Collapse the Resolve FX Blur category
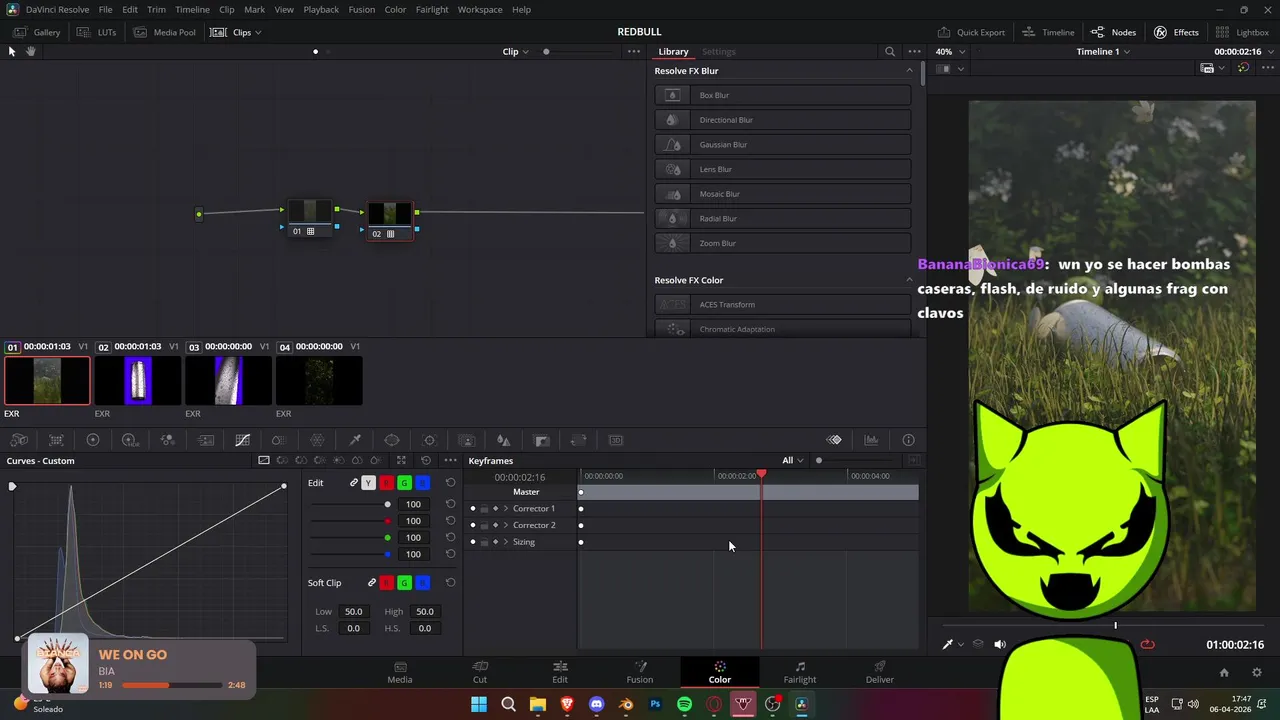 coord(909,70)
